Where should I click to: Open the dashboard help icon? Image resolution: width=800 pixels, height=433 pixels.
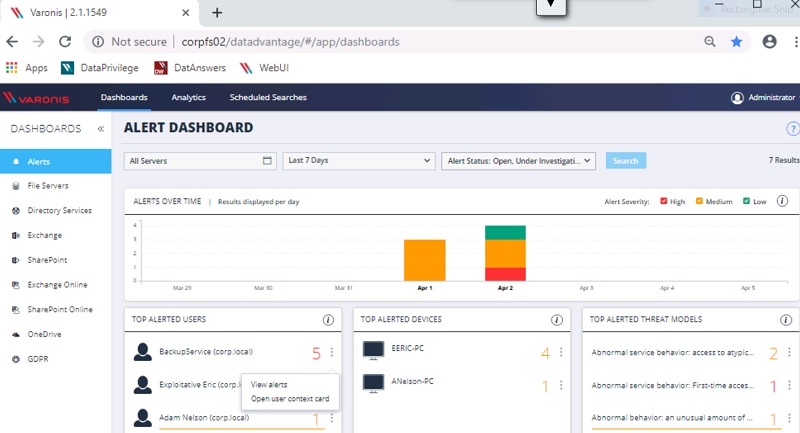793,129
